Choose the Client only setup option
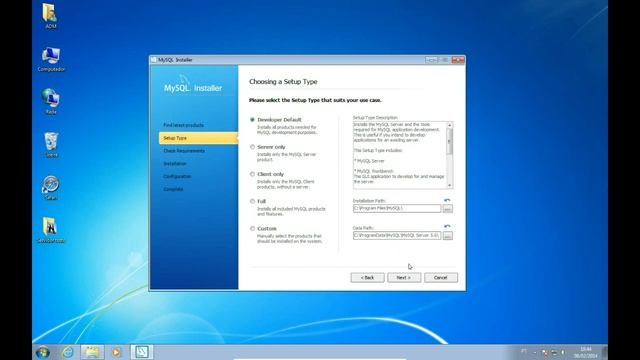 click(252, 174)
